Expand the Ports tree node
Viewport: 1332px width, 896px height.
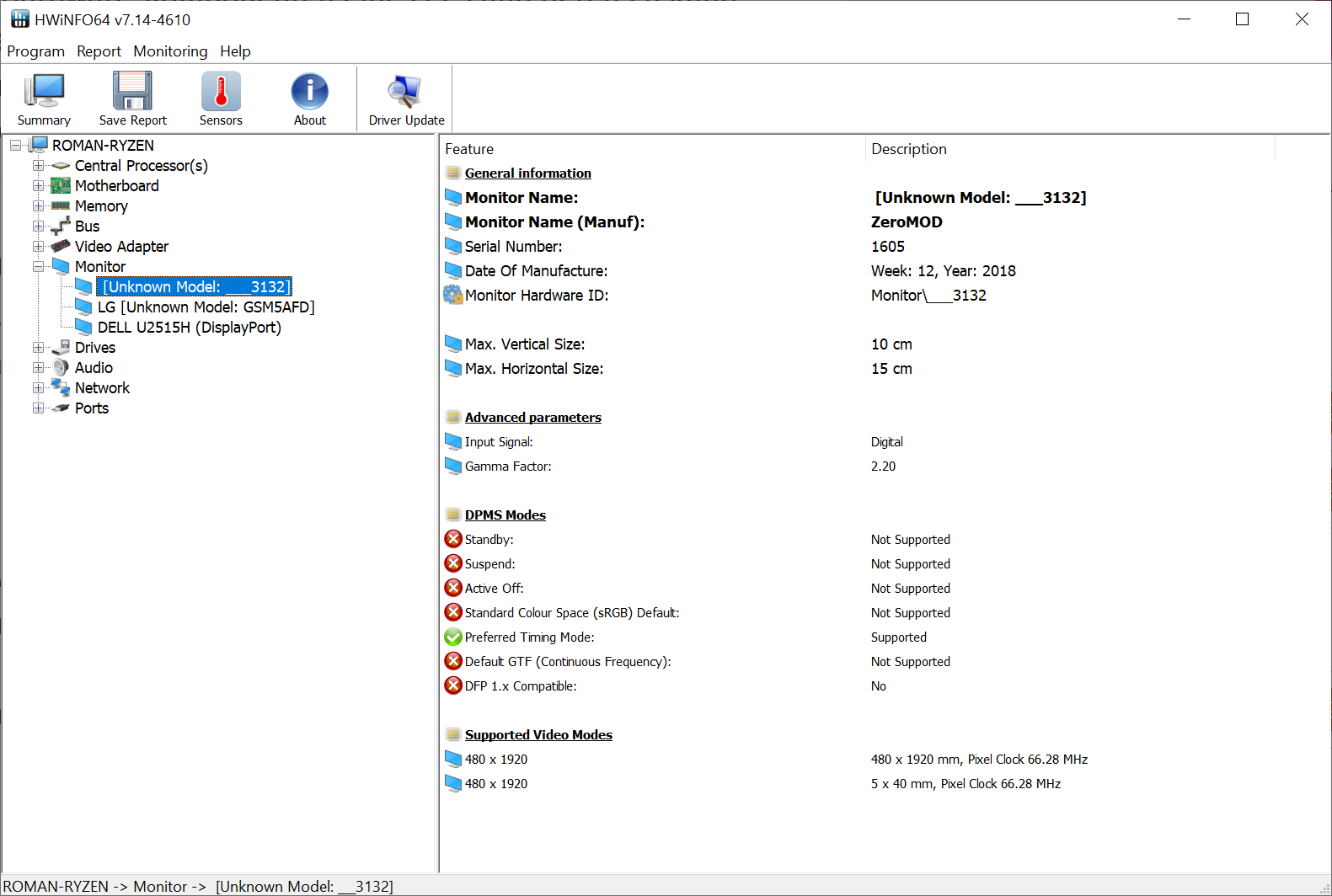38,408
